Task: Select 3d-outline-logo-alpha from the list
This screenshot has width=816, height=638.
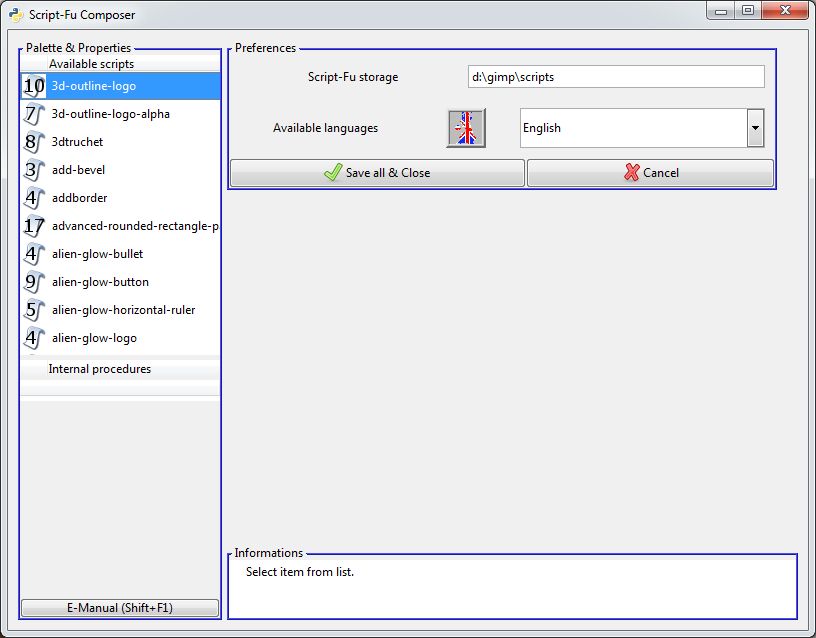Action: pyautogui.click(x=111, y=114)
